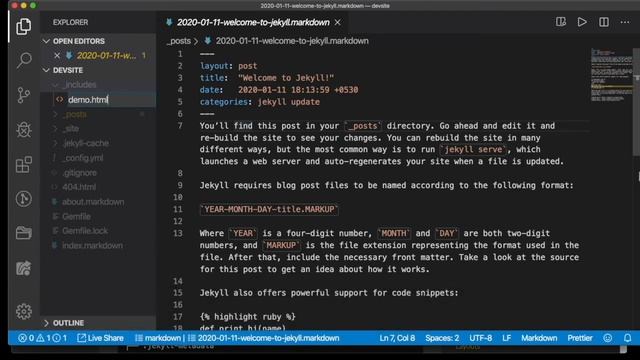Image resolution: width=640 pixels, height=360 pixels.
Task: Click the 2020-01-11-welcome-to-jekyll.markdown status bar item
Action: pyautogui.click(x=264, y=338)
